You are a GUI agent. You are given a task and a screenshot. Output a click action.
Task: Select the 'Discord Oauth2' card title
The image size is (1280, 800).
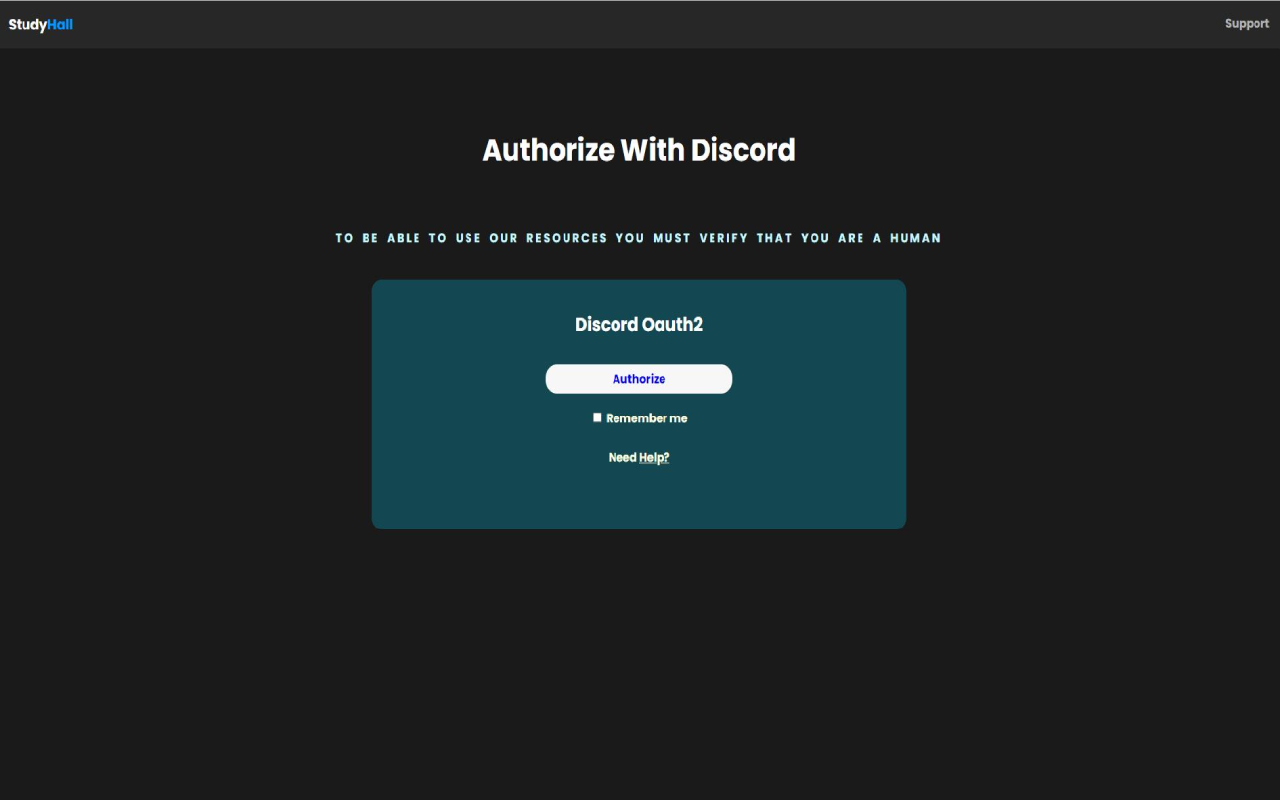[639, 325]
